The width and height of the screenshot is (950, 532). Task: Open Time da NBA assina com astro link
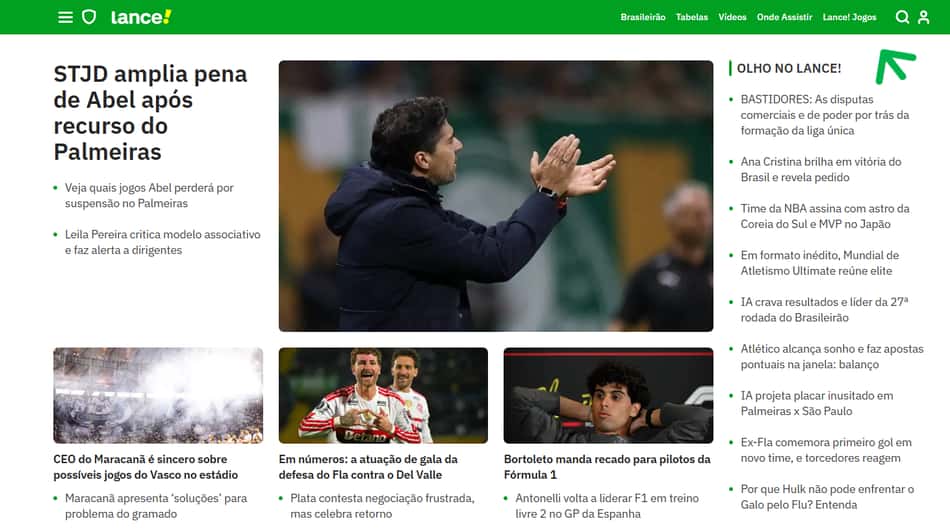tap(825, 216)
